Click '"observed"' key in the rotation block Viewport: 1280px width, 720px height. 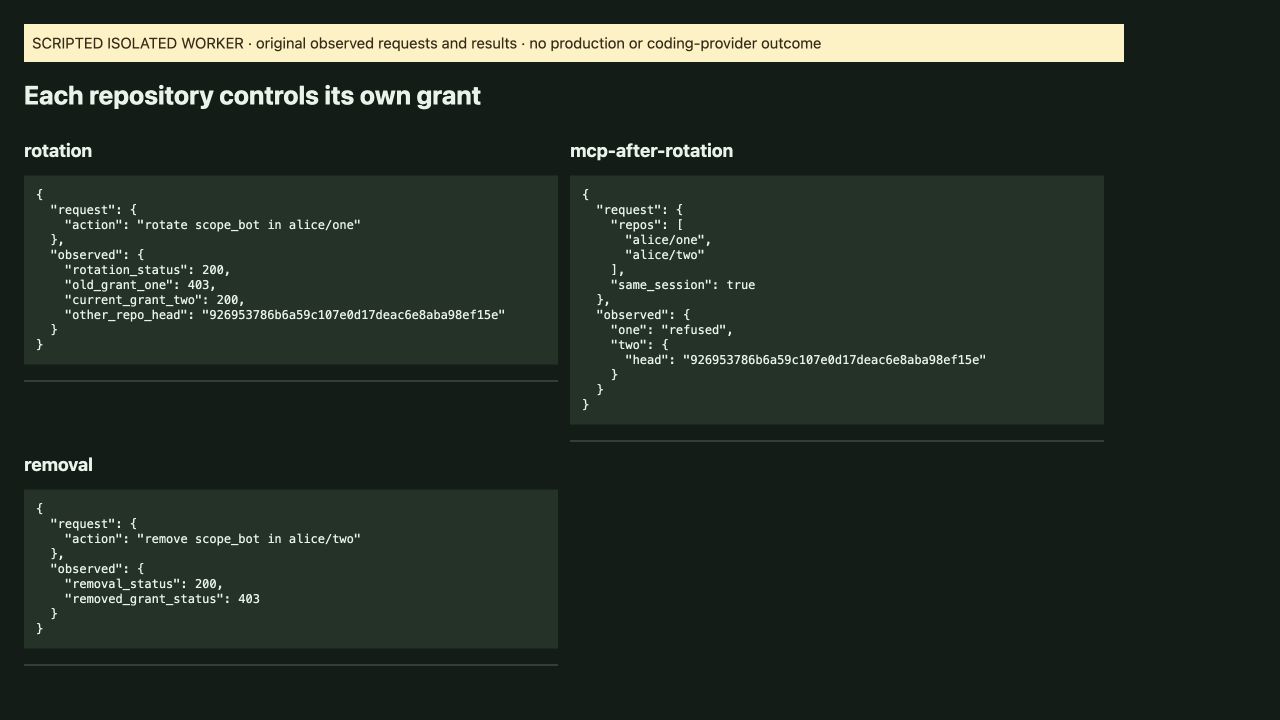point(86,255)
